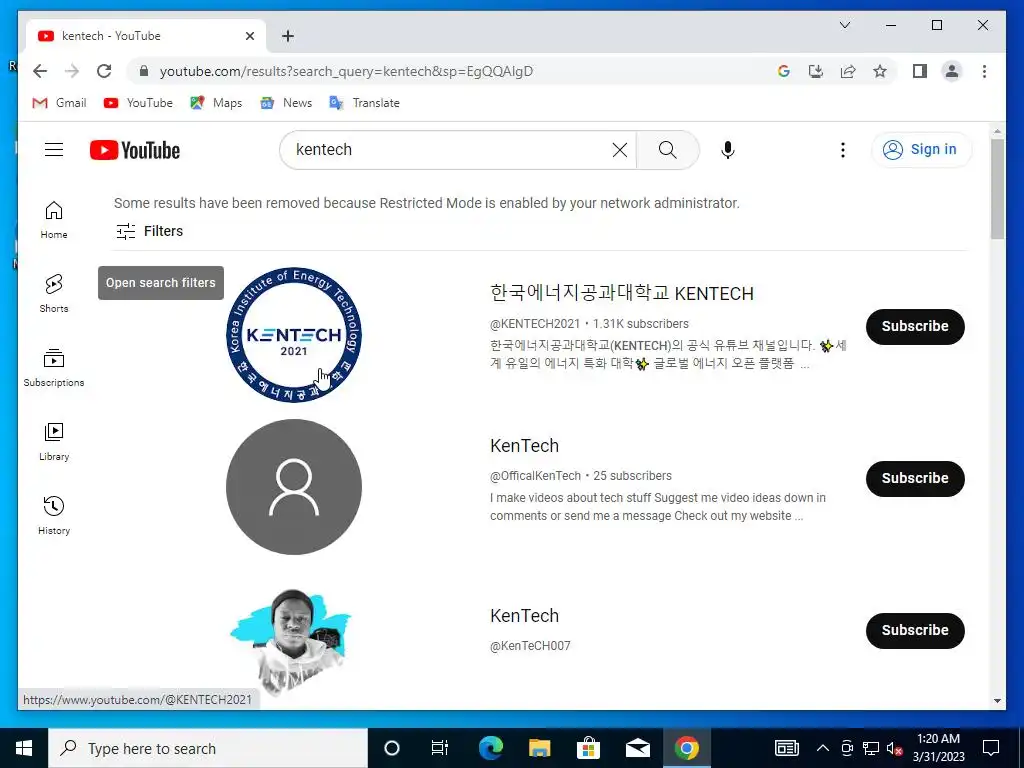Click @OfficalKenTech handle text
This screenshot has height=768, width=1024.
[x=536, y=476]
